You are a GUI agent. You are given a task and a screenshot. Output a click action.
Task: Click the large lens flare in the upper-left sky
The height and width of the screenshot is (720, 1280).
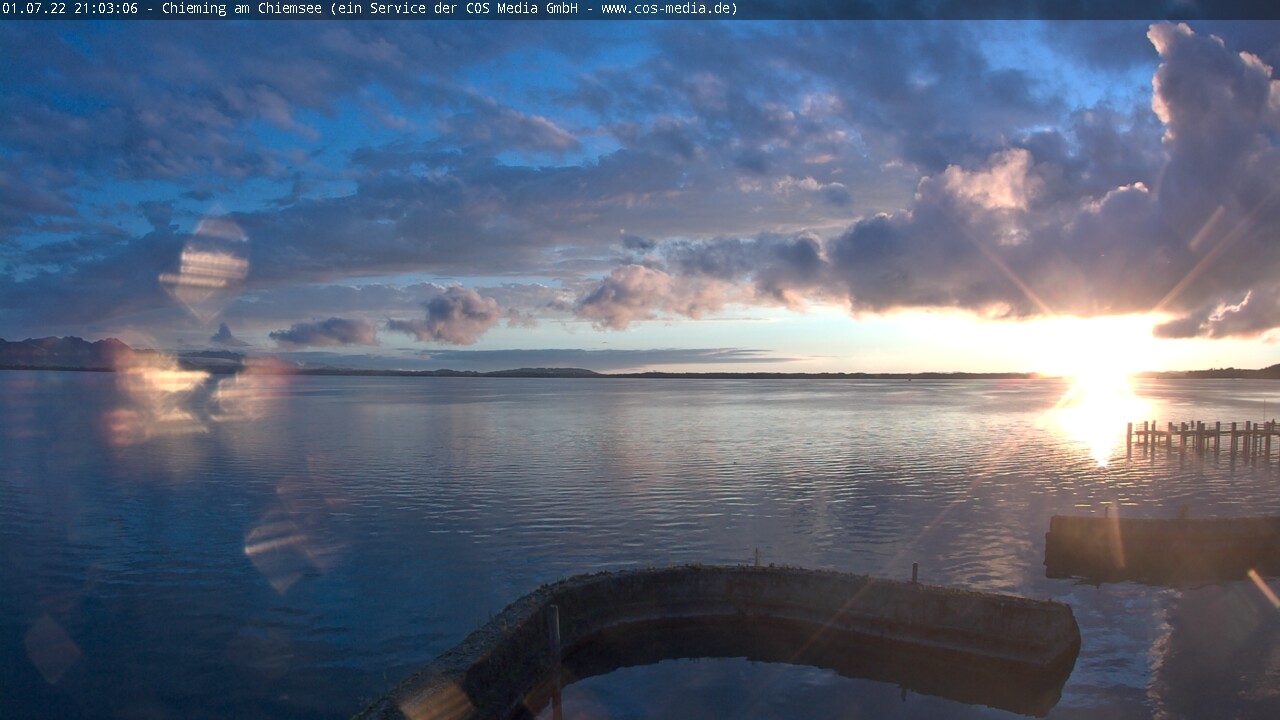pos(205,267)
